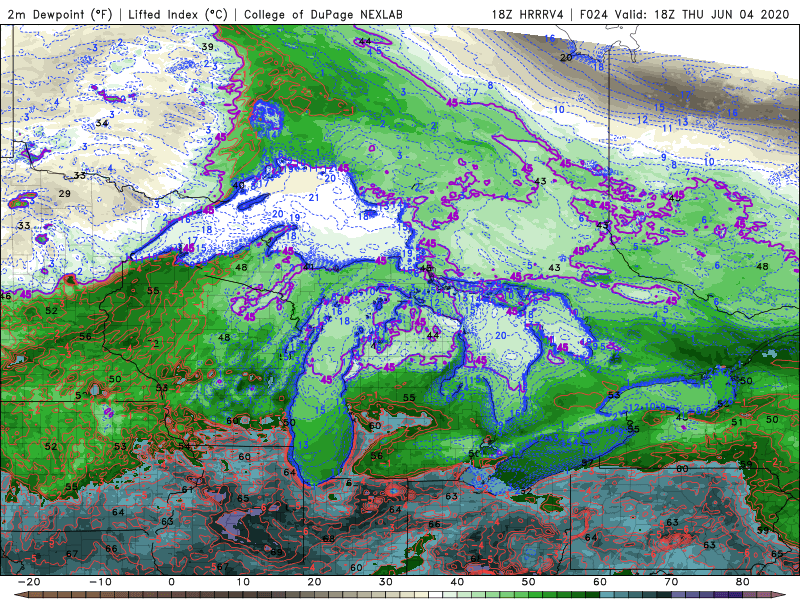Click the '2m Dewpoint (°F)' title text
Image resolution: width=800 pixels, height=600 pixels.
click(x=59, y=14)
